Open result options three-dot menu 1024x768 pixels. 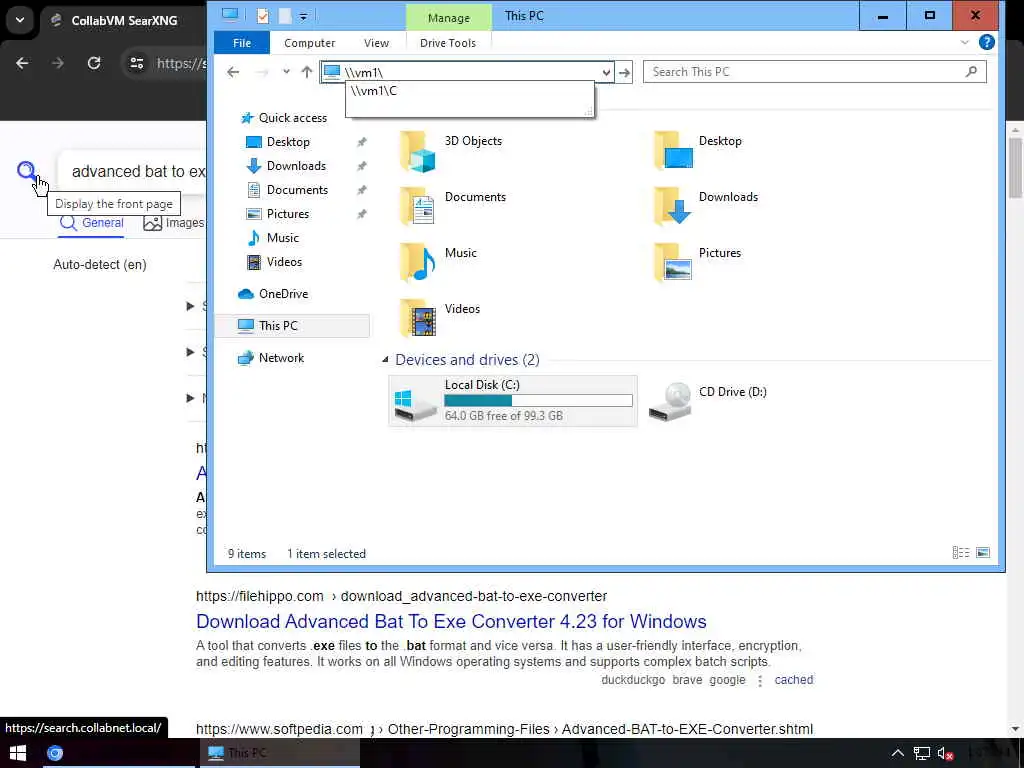click(x=760, y=680)
